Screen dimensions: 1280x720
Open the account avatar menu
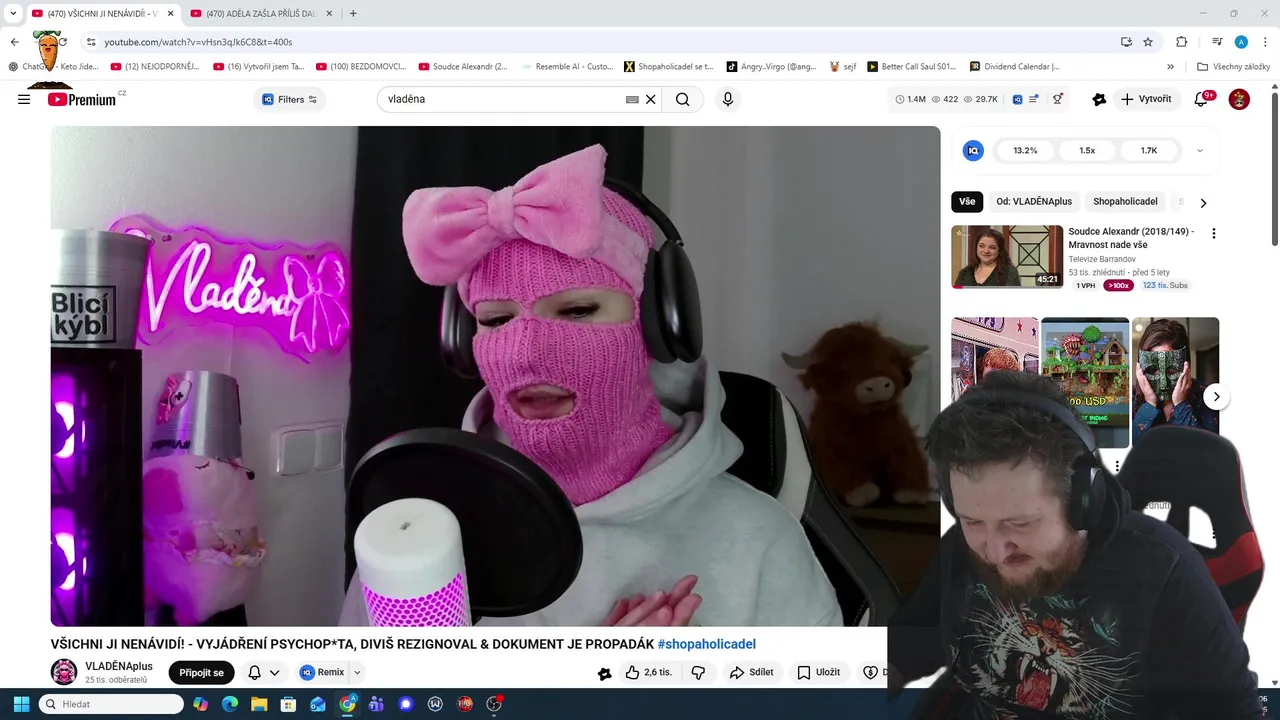[x=1239, y=99]
